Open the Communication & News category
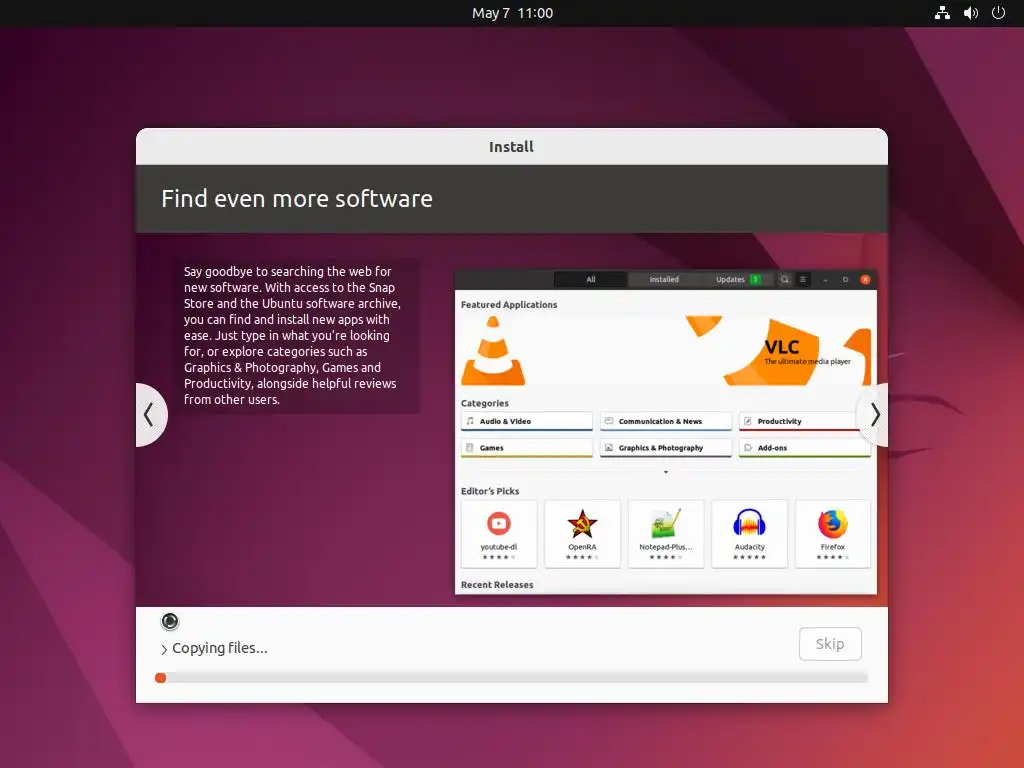The height and width of the screenshot is (768, 1024). pos(665,421)
